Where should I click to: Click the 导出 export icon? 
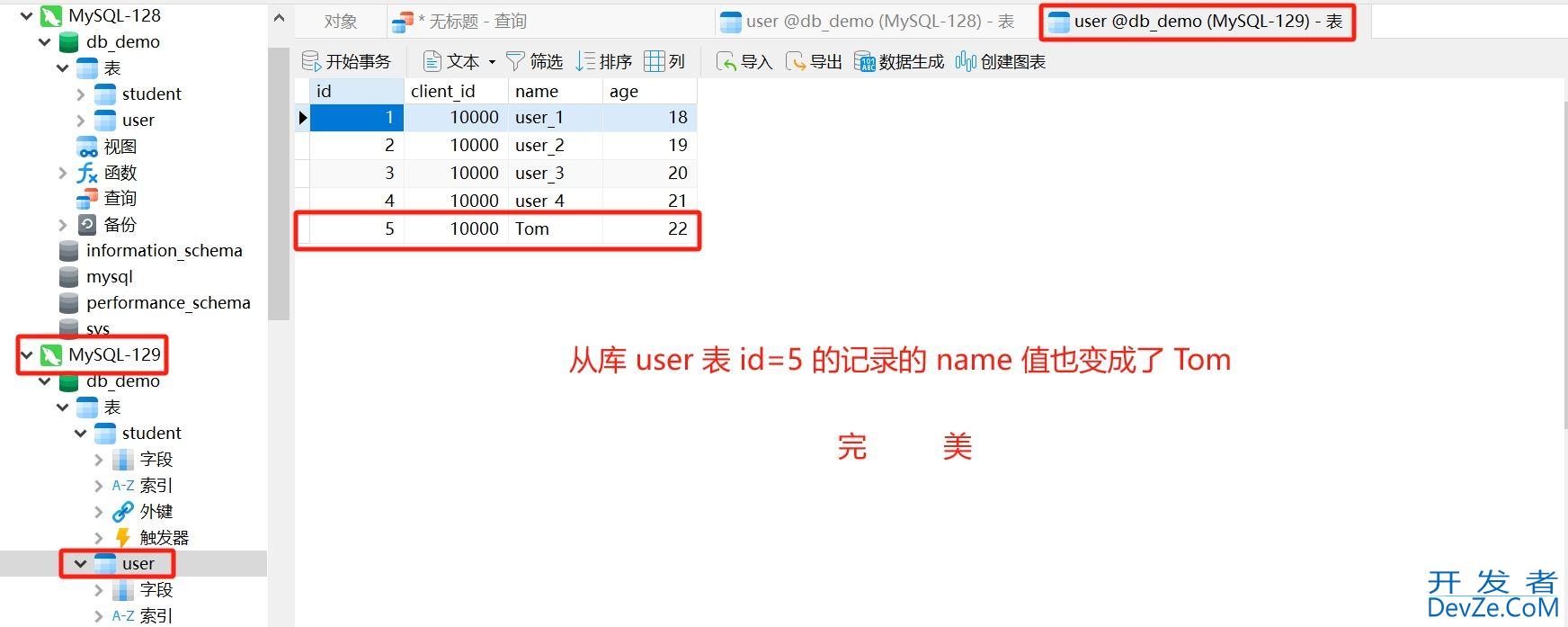click(795, 61)
